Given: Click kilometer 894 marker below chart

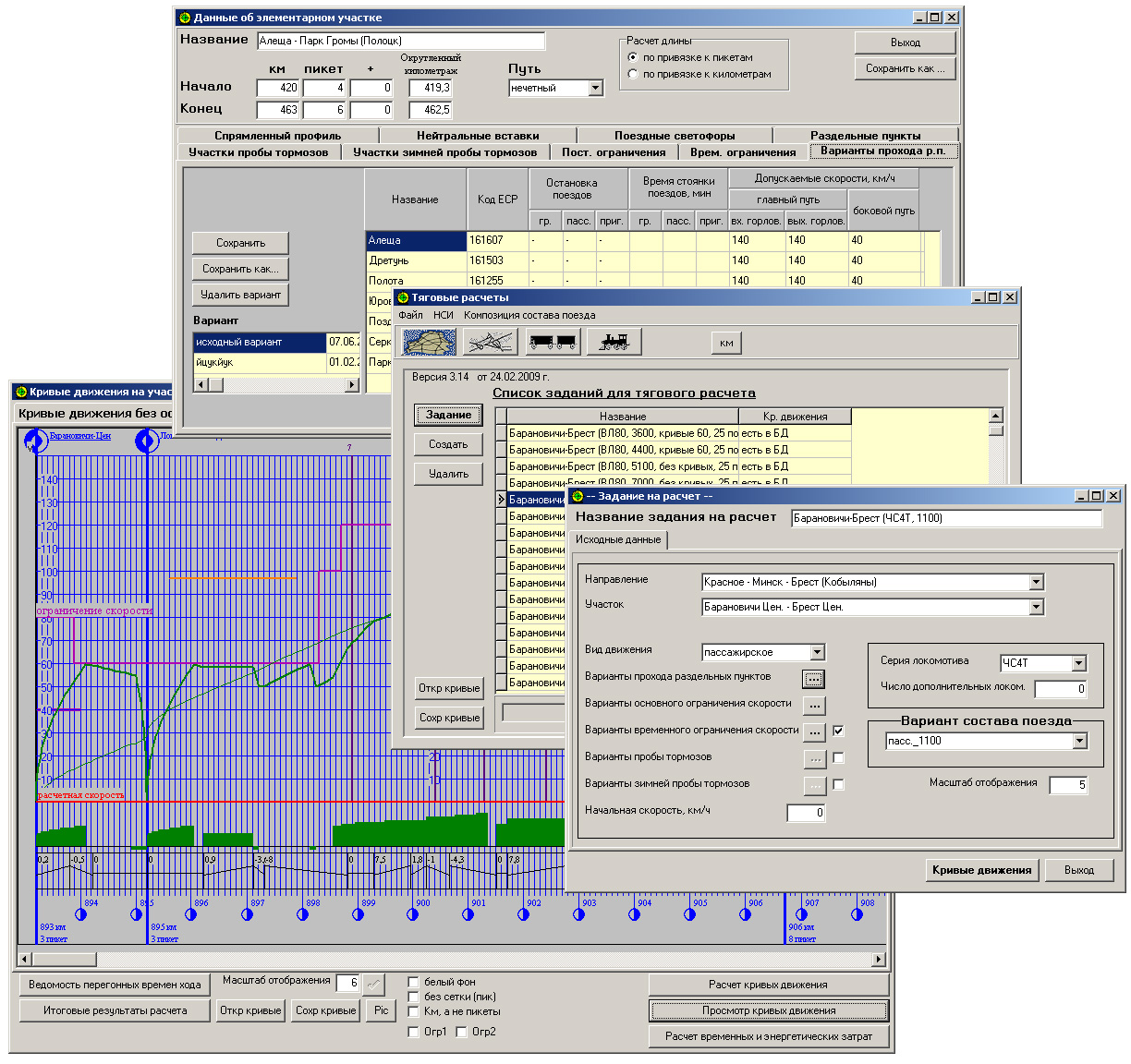Looking at the screenshot, I should coord(80,914).
